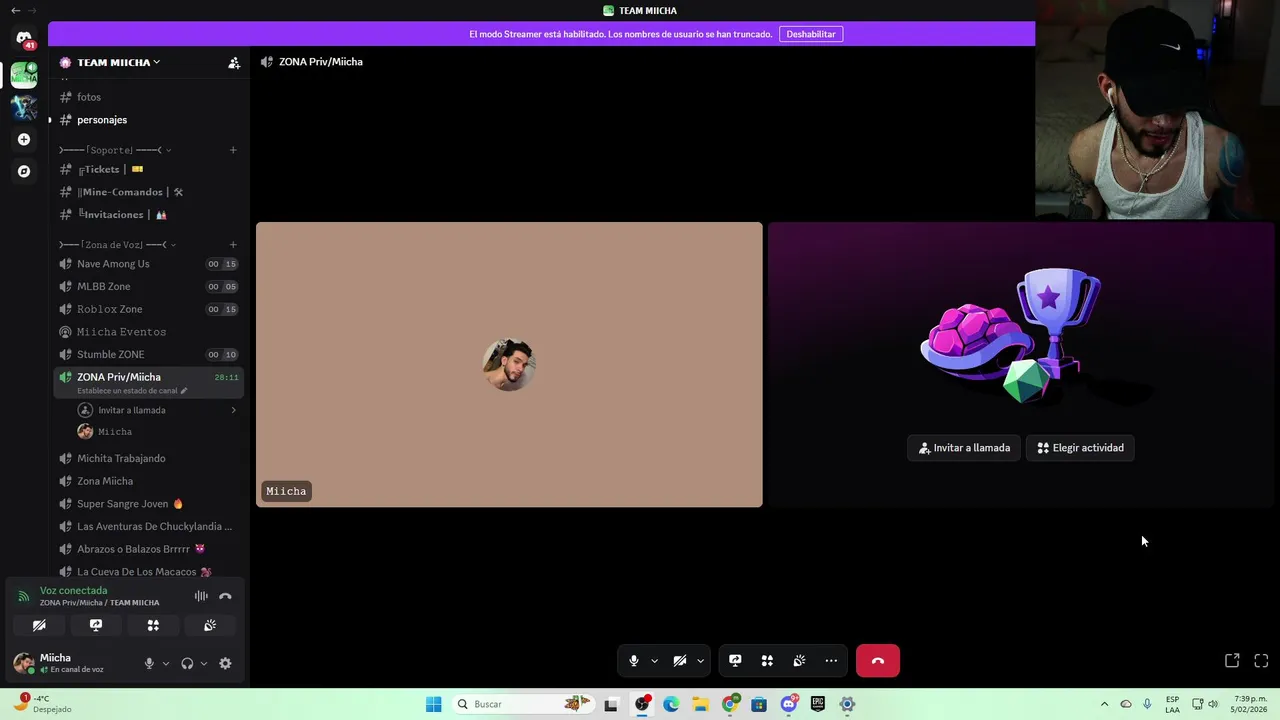The width and height of the screenshot is (1280, 720).
Task: Click Deshabilitar streamer mode button
Action: (811, 34)
